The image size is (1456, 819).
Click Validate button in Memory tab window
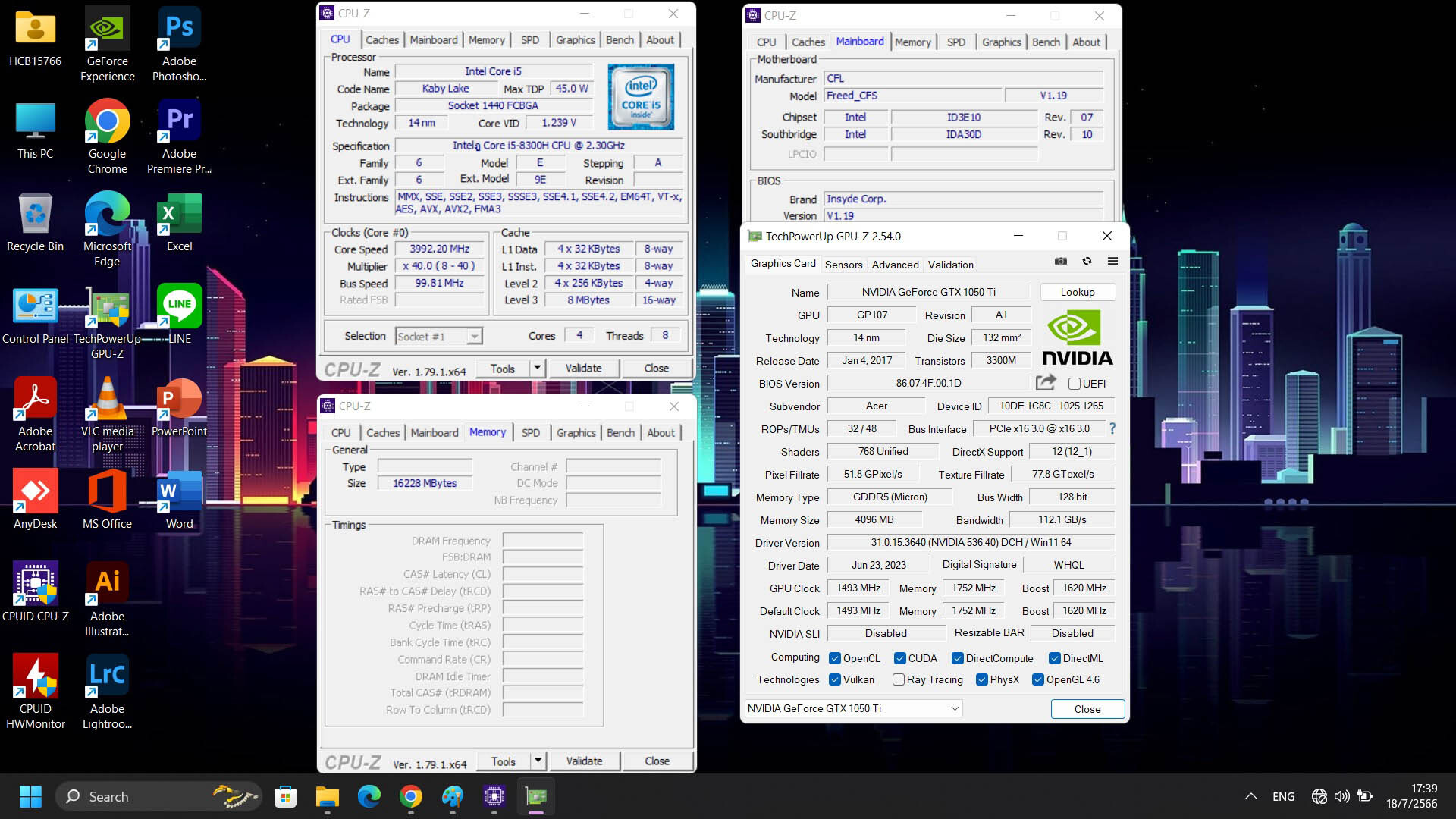click(x=584, y=761)
